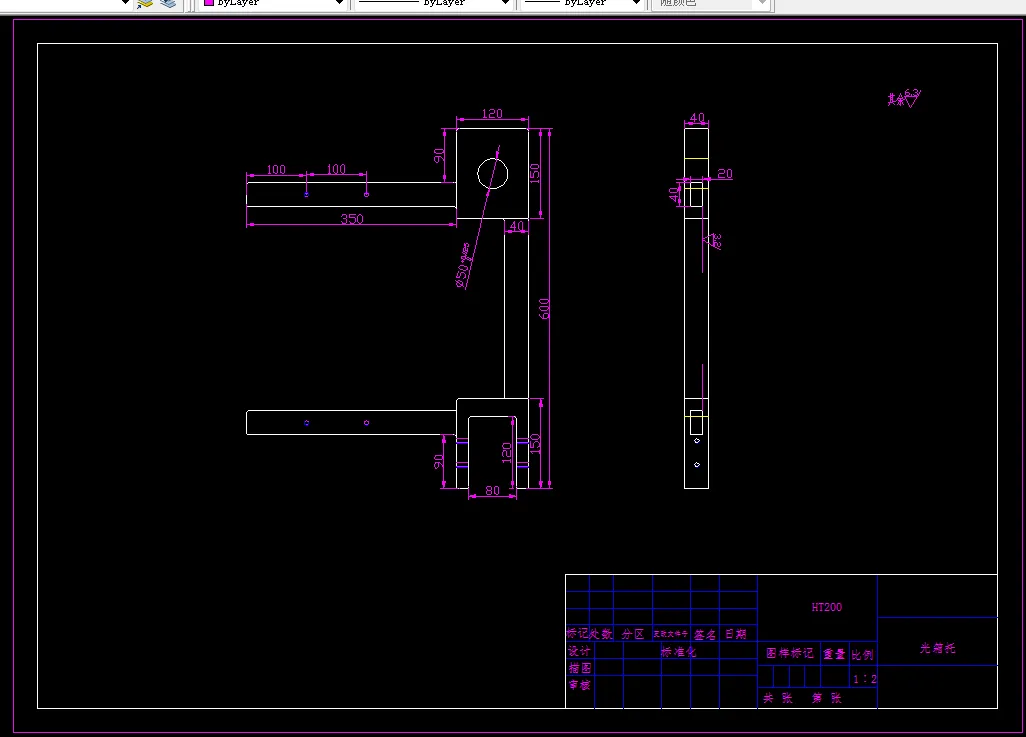Viewport: 1026px width, 737px height.
Task: Select the 审核 label in title block
Action: pos(579,685)
